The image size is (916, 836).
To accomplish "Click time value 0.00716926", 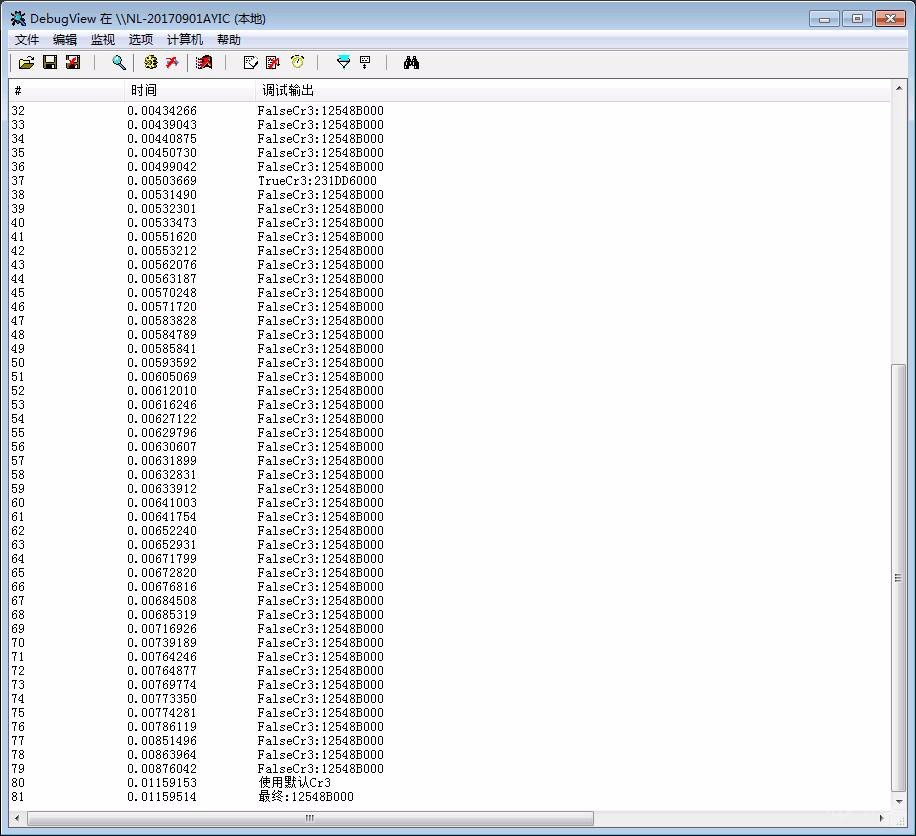I will pos(162,629).
